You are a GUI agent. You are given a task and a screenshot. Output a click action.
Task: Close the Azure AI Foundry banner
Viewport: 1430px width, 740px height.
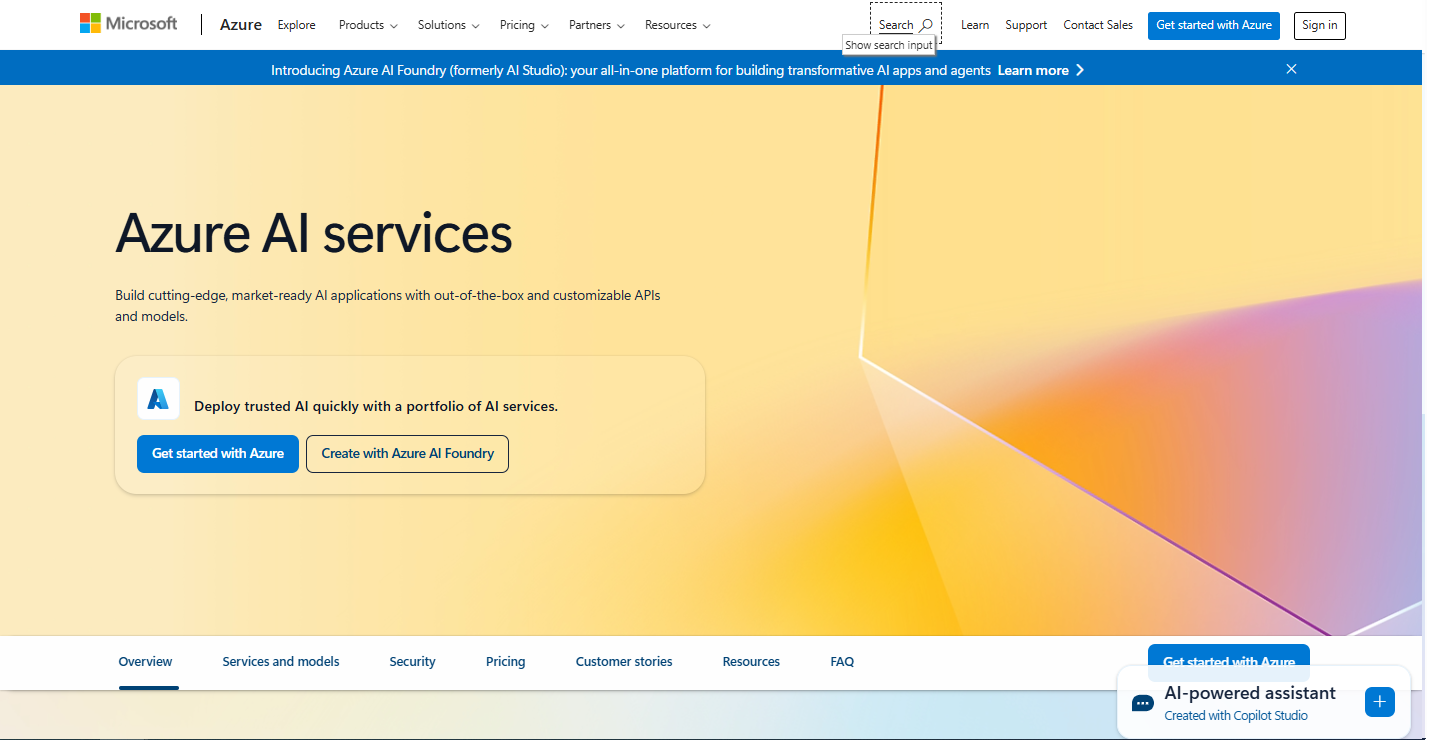tap(1291, 69)
